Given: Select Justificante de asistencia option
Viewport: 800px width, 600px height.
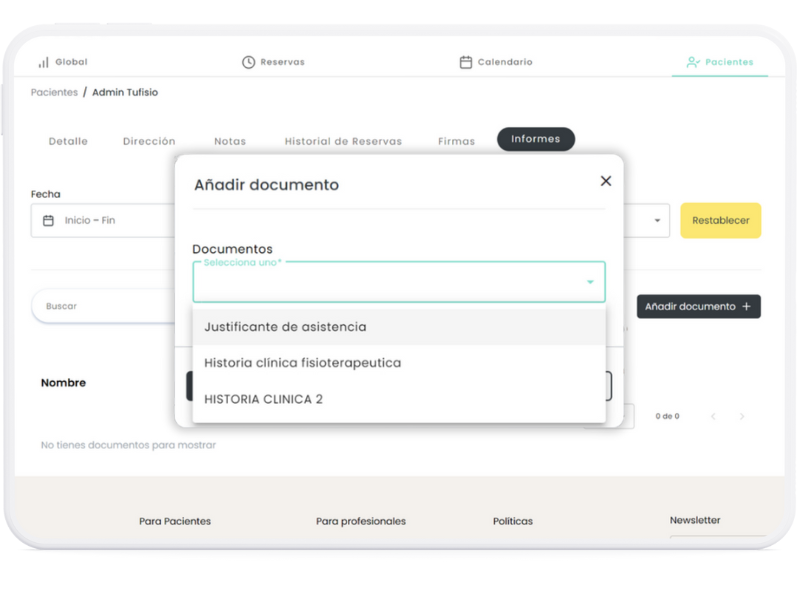Looking at the screenshot, I should tap(399, 327).
